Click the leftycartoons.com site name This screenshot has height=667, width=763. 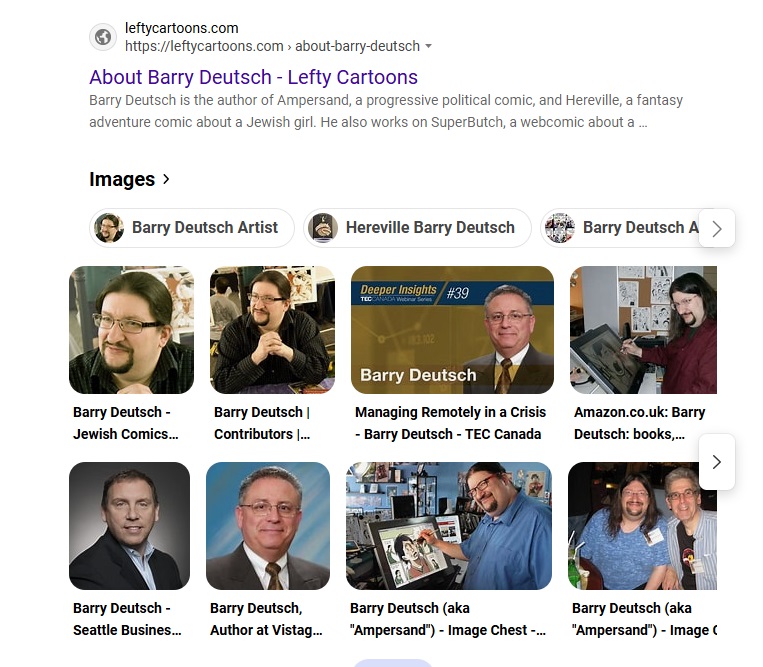(x=182, y=28)
